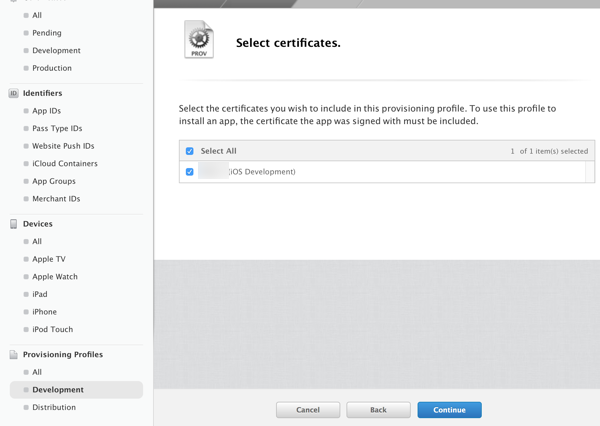Toggle the Select All checkbox
Image resolution: width=600 pixels, height=426 pixels.
[190, 151]
